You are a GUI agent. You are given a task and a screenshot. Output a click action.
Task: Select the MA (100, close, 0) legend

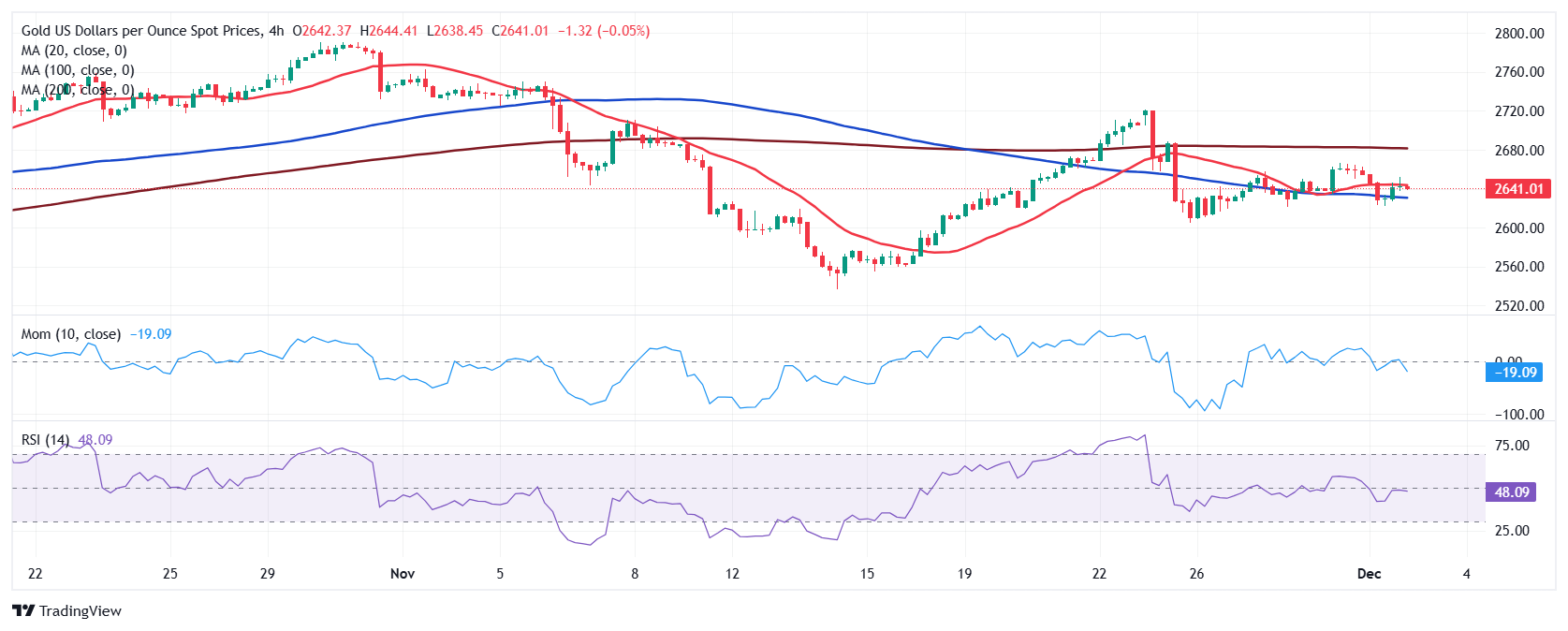[78, 70]
